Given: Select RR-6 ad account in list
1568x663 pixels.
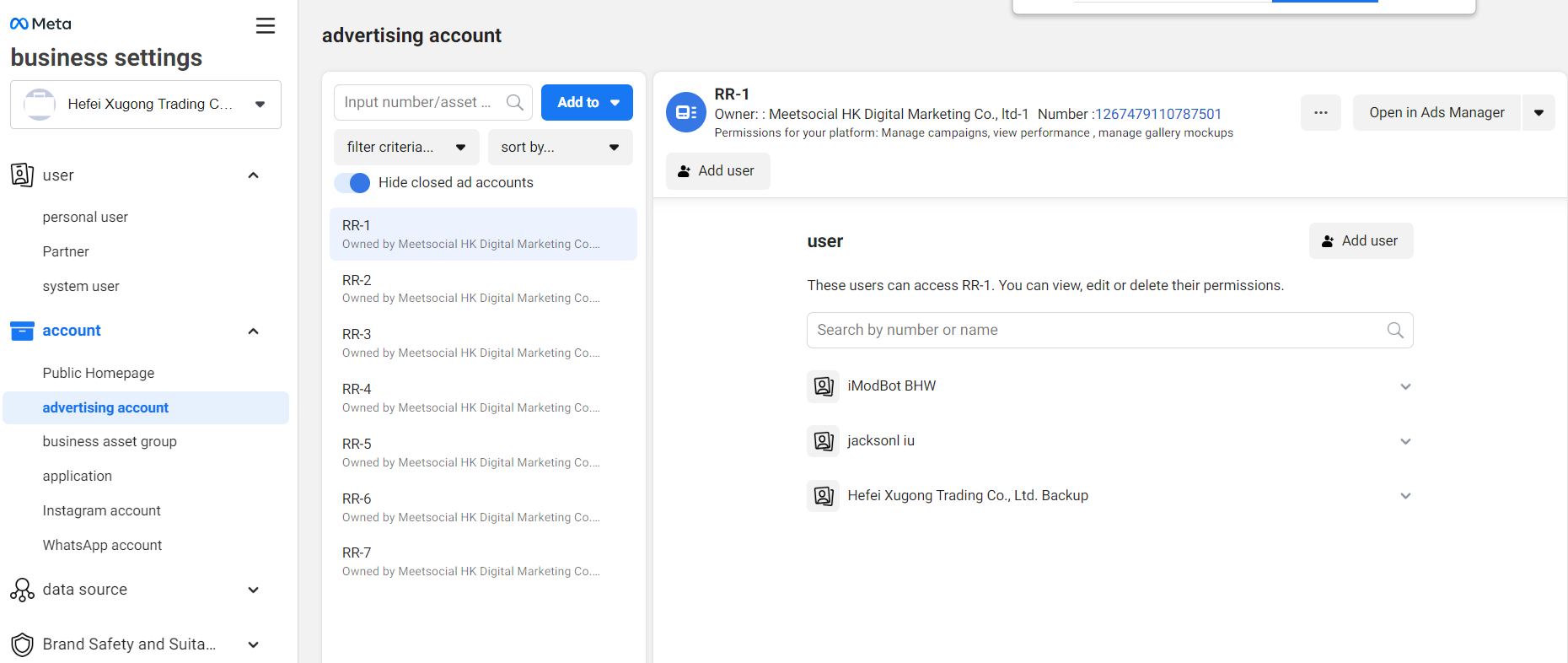Looking at the screenshot, I should point(483,507).
